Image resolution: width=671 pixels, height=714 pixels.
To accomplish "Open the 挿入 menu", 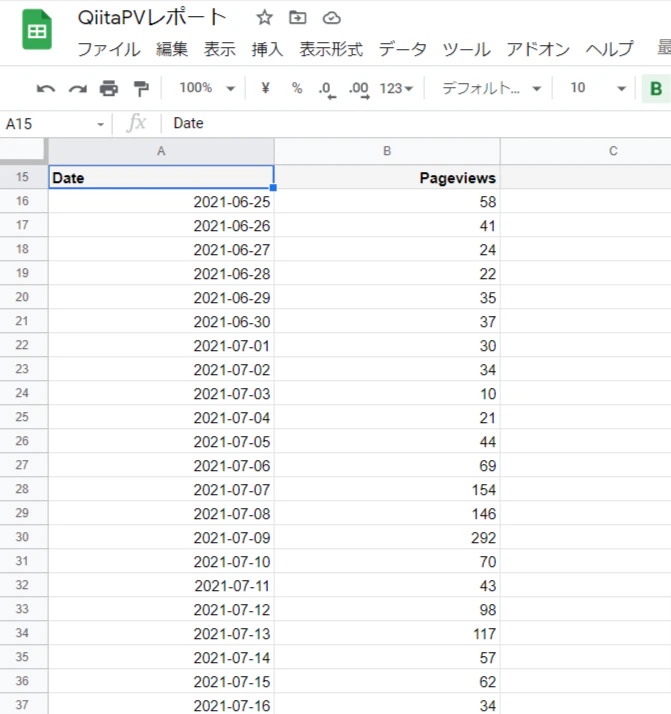I will [267, 49].
